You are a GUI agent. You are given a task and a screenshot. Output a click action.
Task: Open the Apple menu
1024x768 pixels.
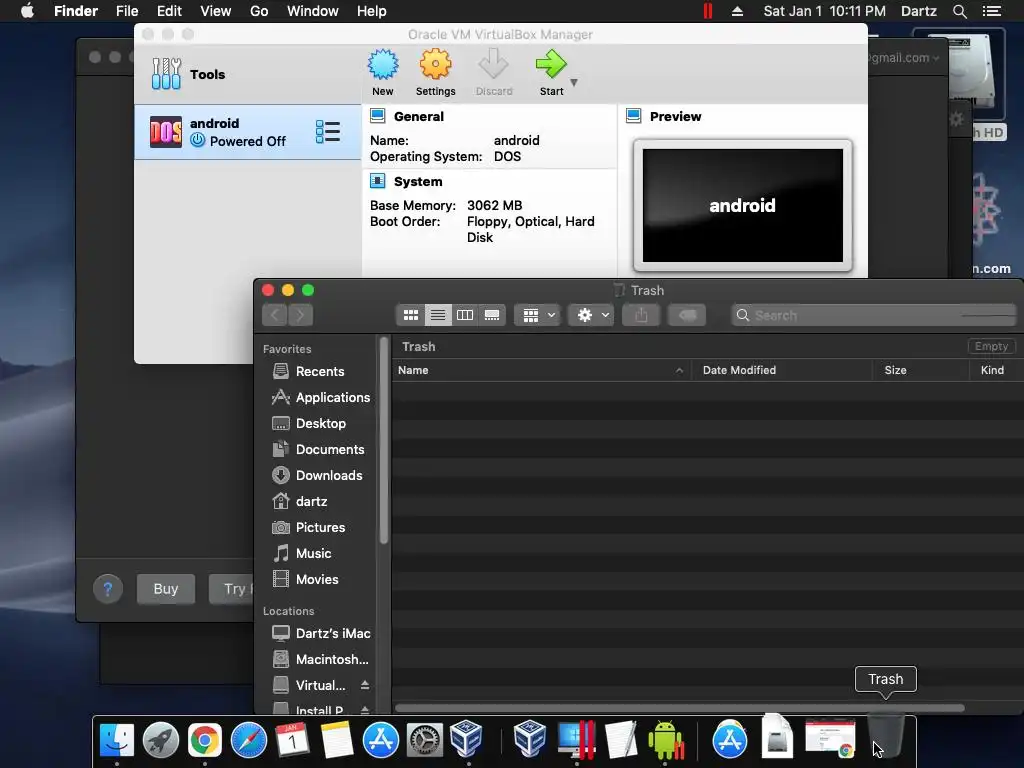pyautogui.click(x=27, y=11)
